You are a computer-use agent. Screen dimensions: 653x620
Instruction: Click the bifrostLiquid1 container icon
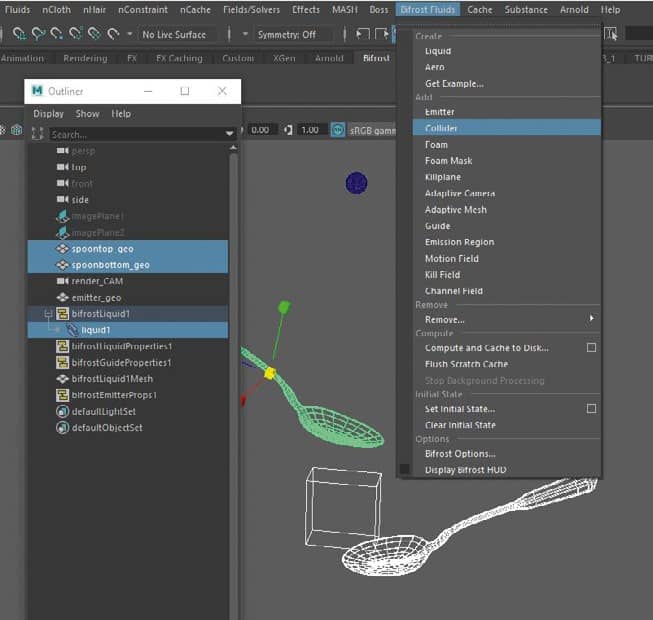pos(62,314)
